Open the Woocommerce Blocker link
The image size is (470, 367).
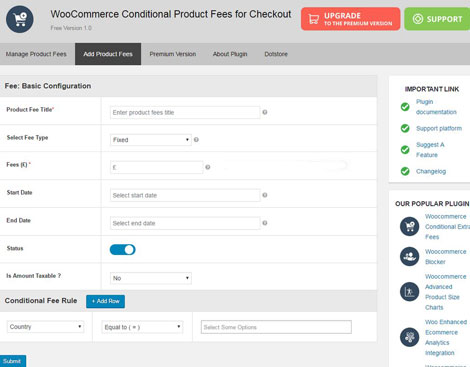[x=445, y=257]
